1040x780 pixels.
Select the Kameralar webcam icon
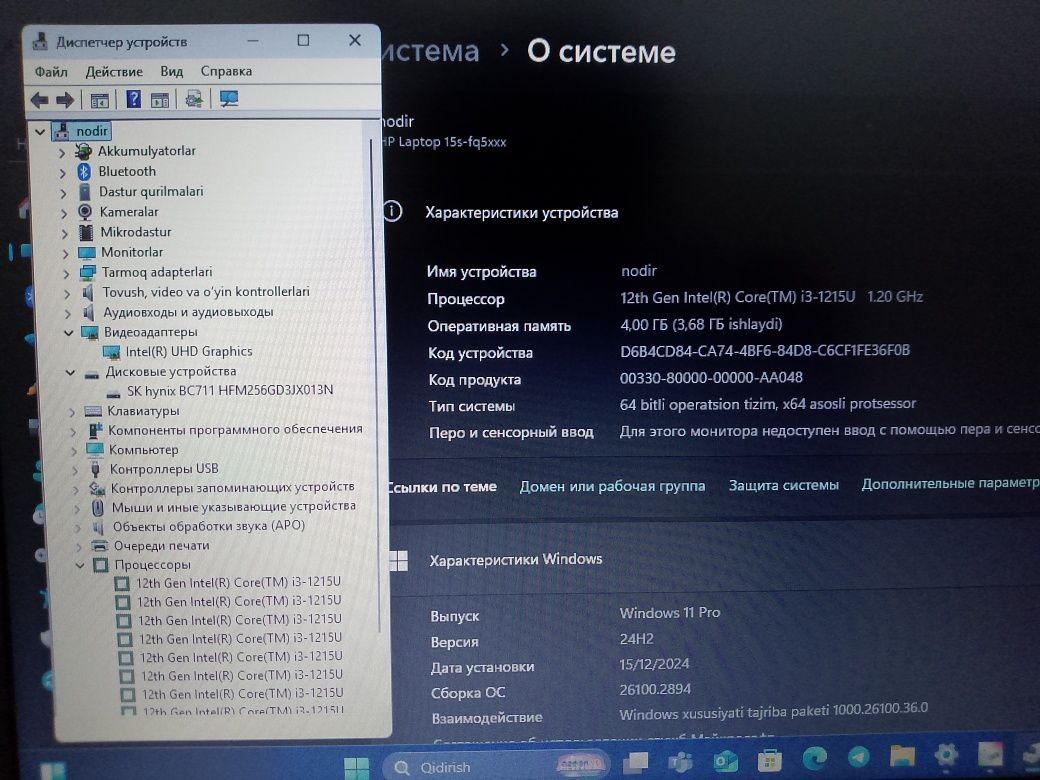pos(85,212)
